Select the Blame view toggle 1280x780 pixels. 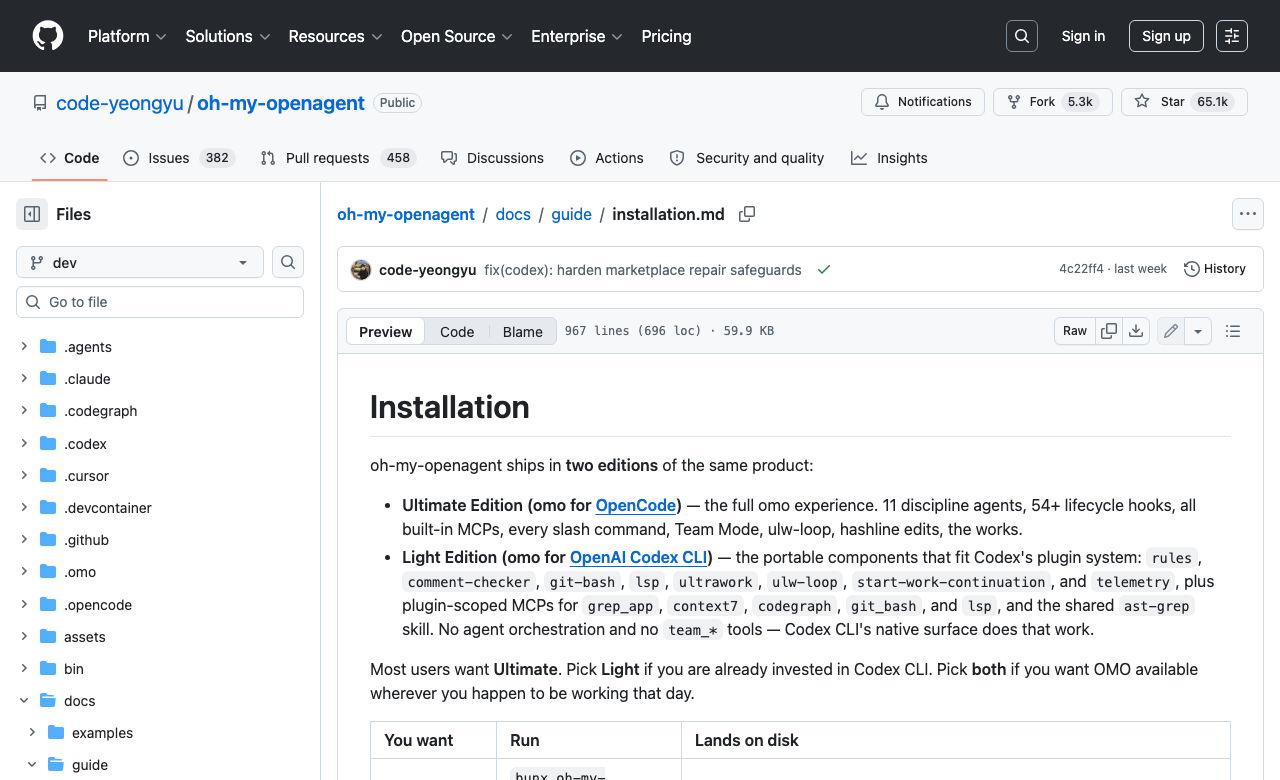pyautogui.click(x=523, y=332)
